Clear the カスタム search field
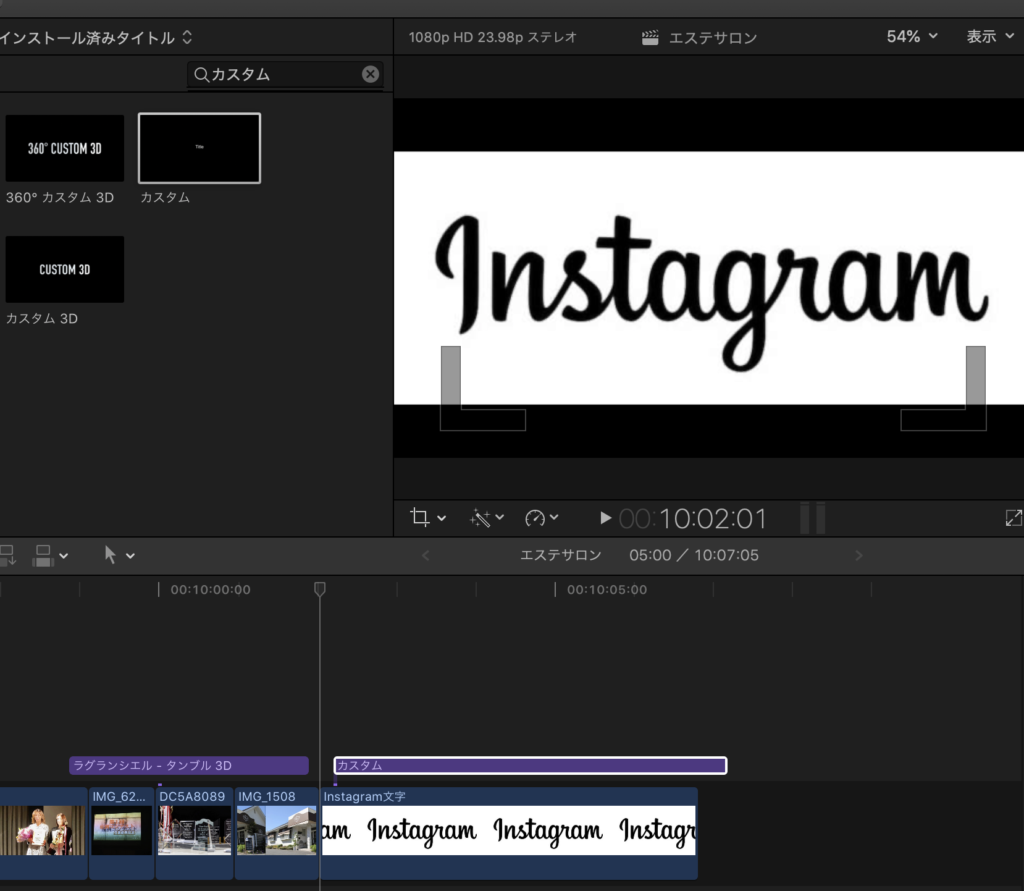 (370, 74)
